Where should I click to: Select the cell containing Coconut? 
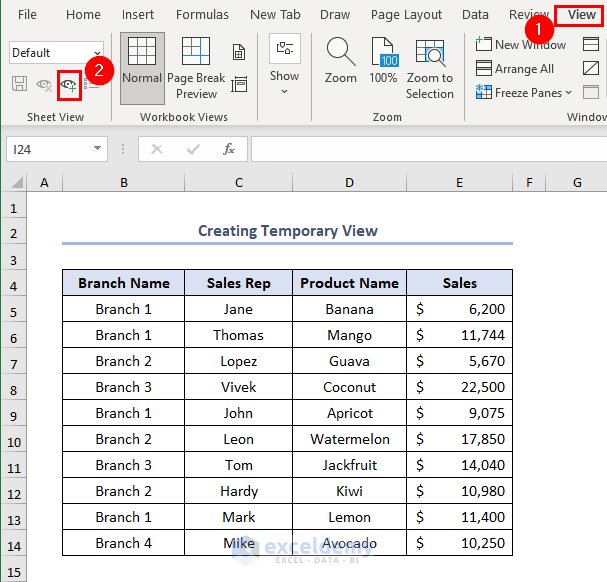click(349, 387)
